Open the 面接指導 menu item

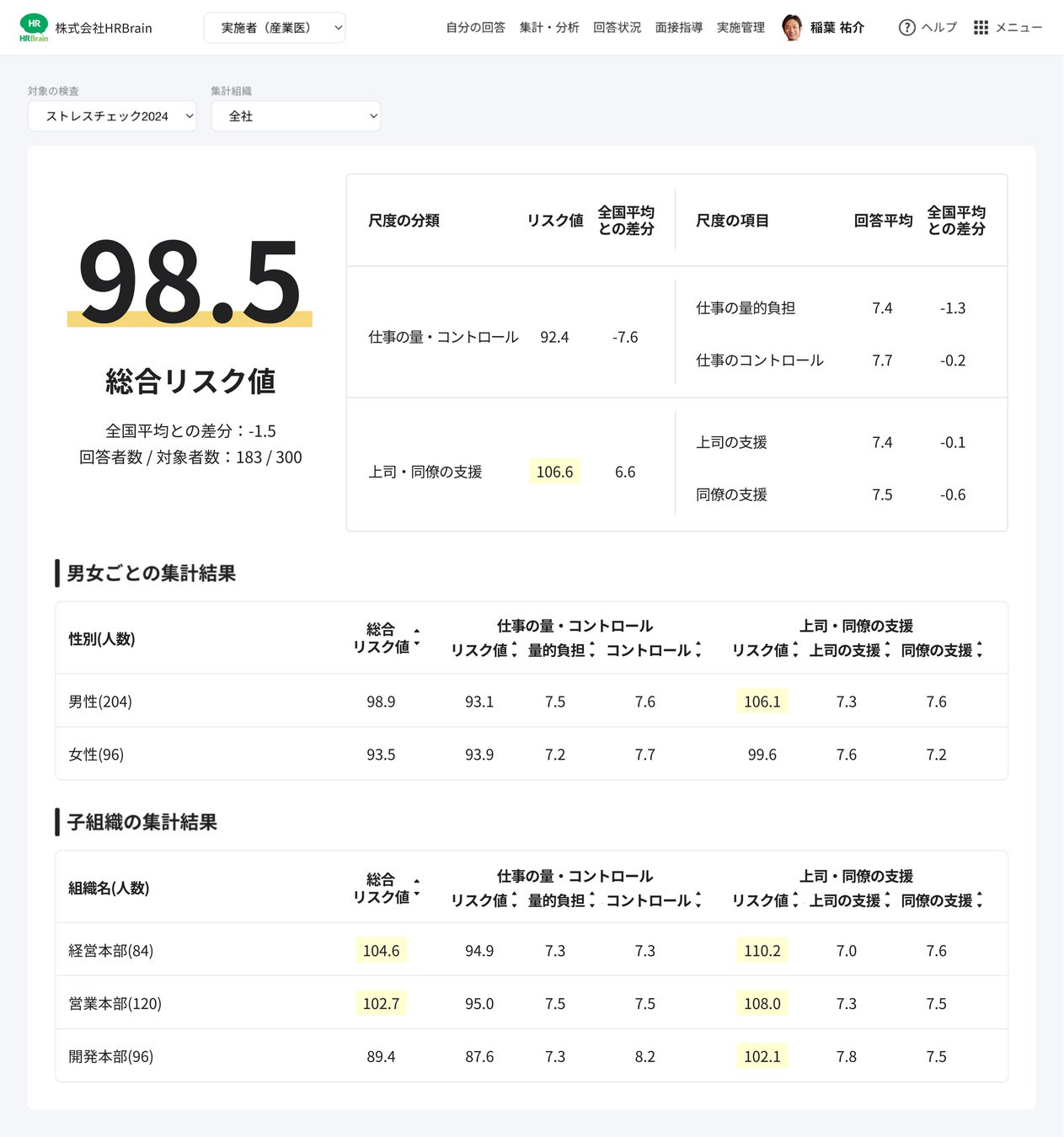(679, 28)
